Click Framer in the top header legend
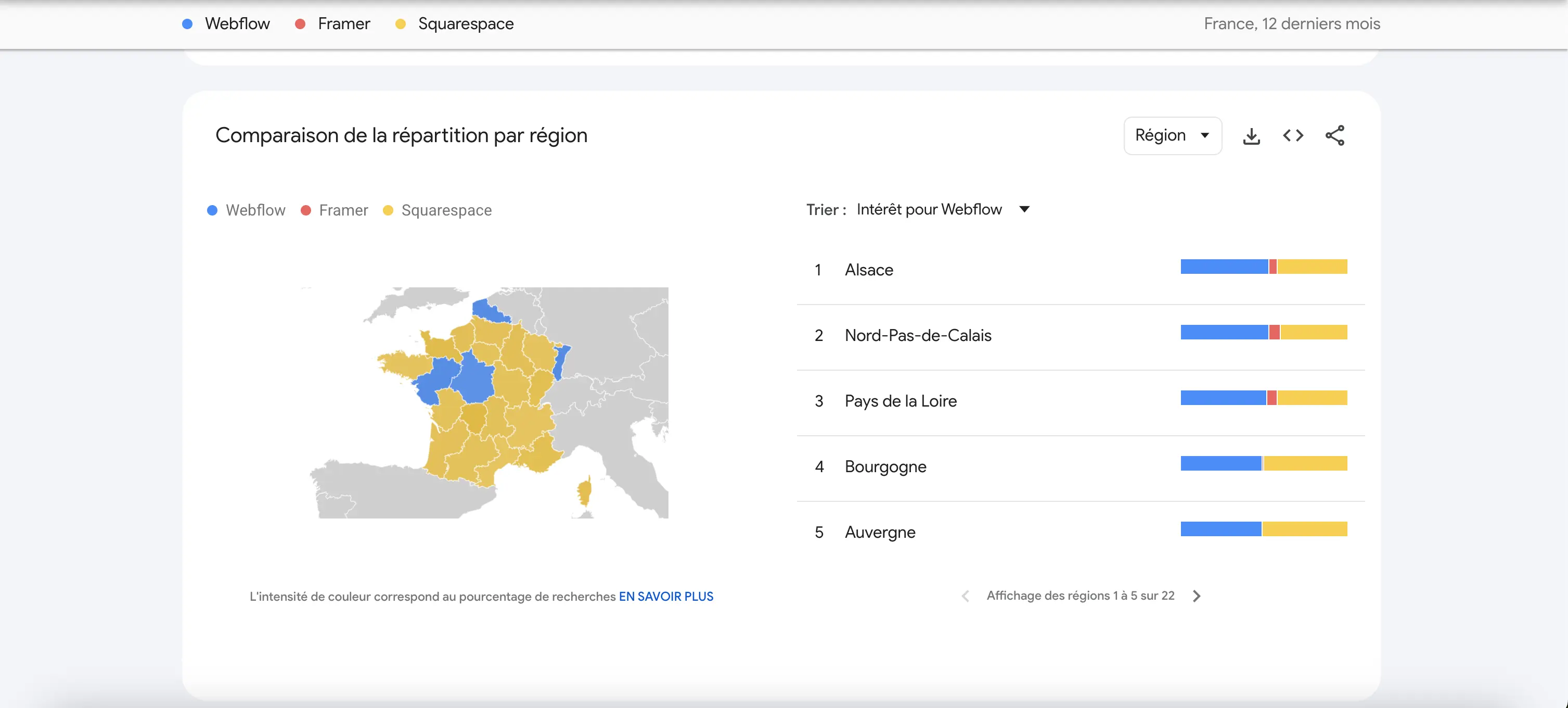This screenshot has height=708, width=1568. coord(332,24)
